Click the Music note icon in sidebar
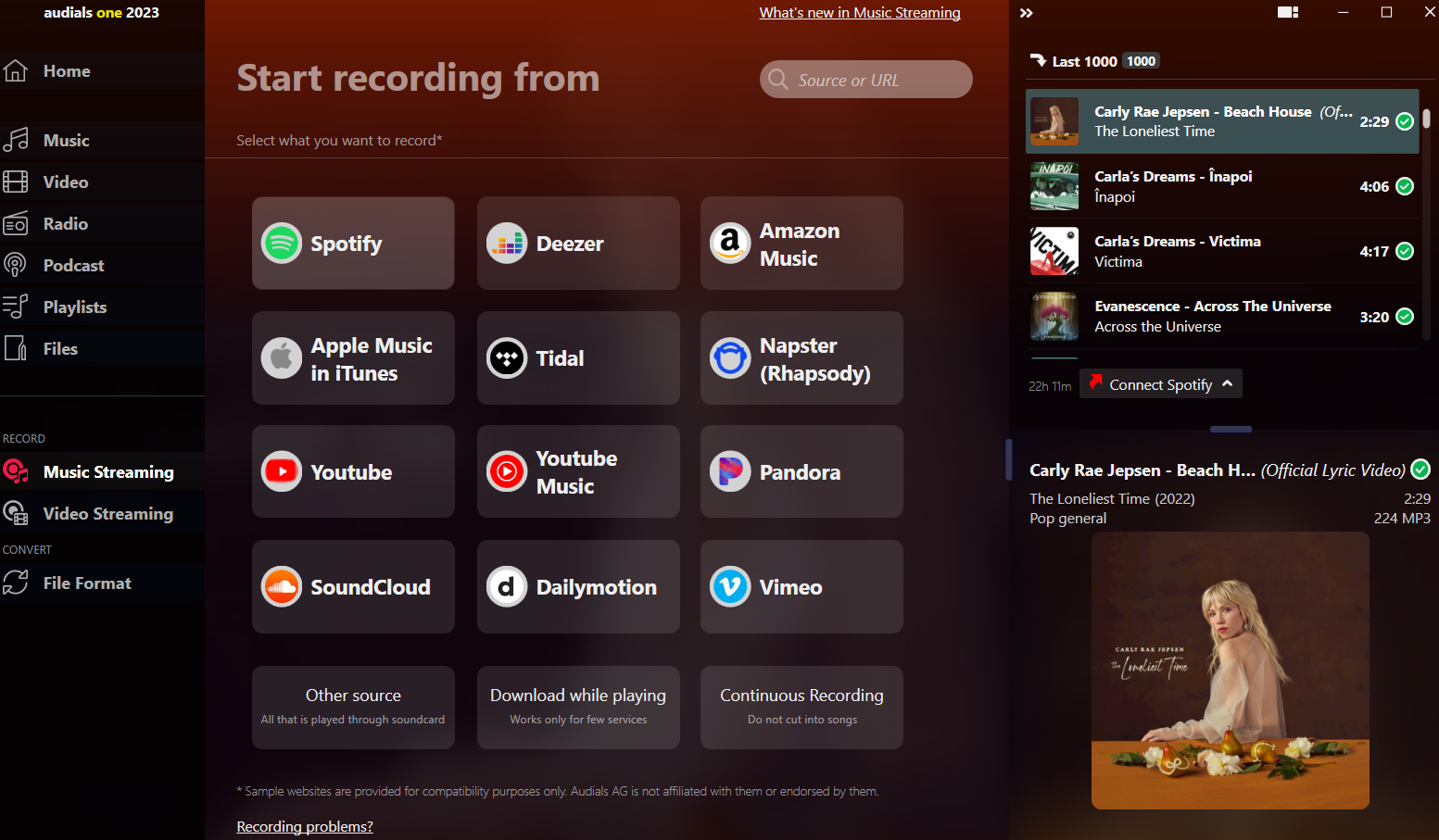Image resolution: width=1439 pixels, height=840 pixels. coord(15,140)
